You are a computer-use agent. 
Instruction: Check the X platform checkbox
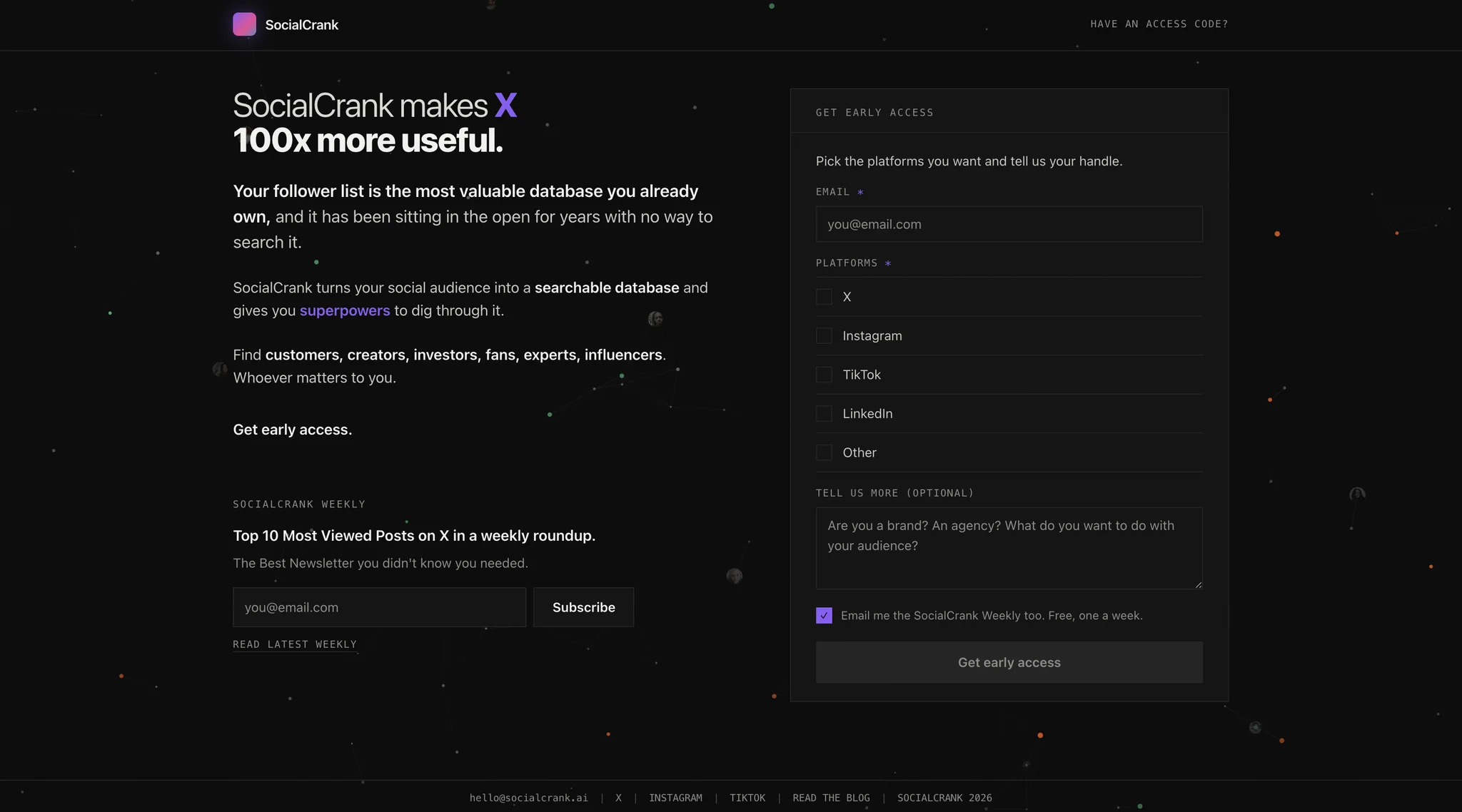pos(824,297)
